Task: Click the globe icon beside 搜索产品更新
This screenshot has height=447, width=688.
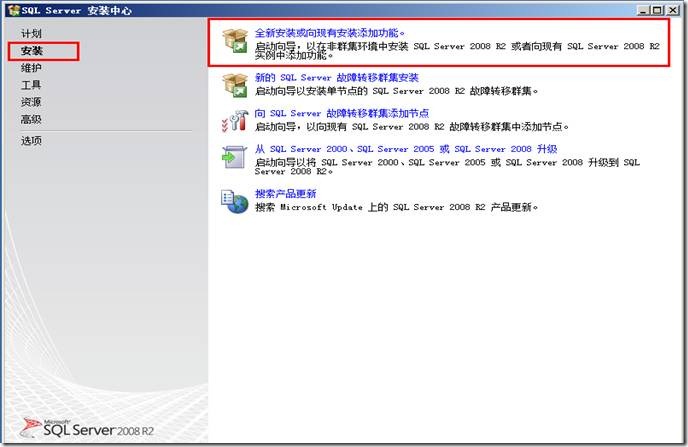Action: click(235, 200)
